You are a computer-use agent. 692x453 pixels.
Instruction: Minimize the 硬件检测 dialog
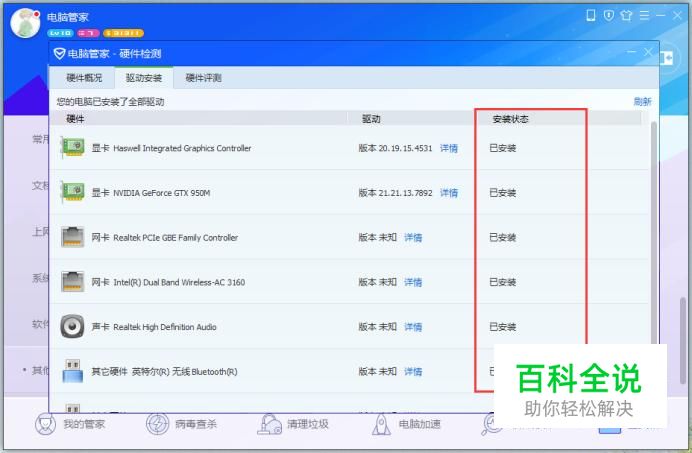[632, 52]
